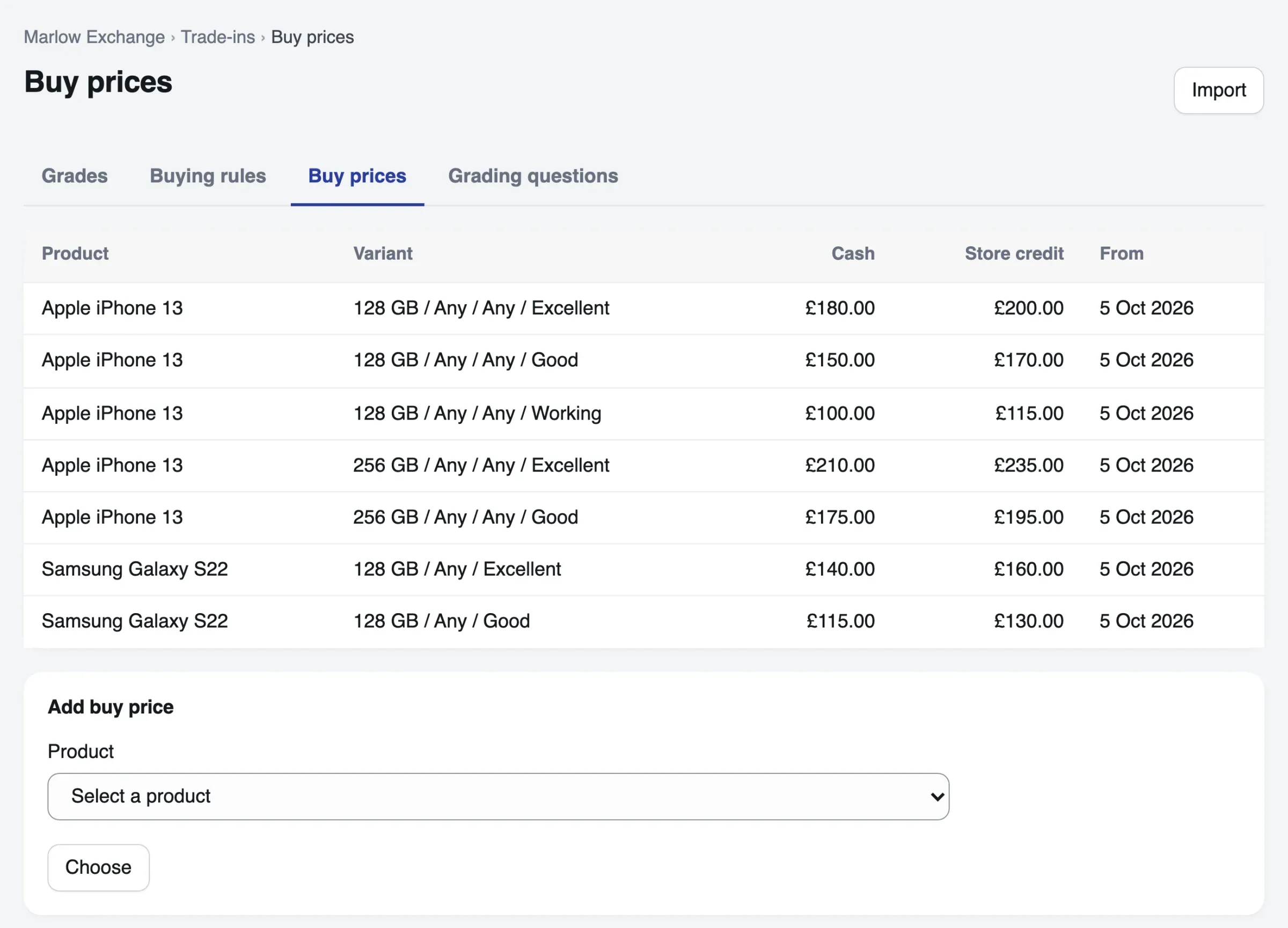1288x928 pixels.
Task: Click the Product column header
Action: tap(75, 253)
